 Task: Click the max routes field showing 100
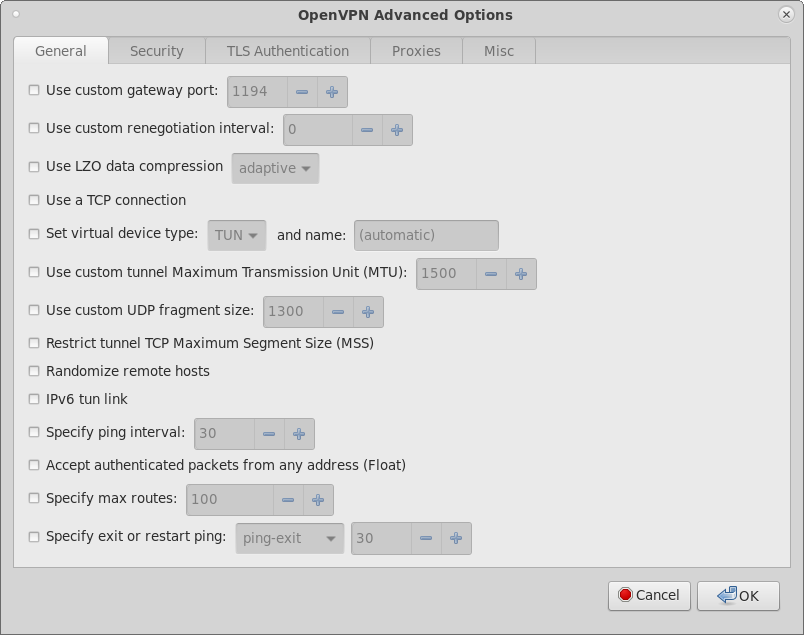tap(230, 500)
